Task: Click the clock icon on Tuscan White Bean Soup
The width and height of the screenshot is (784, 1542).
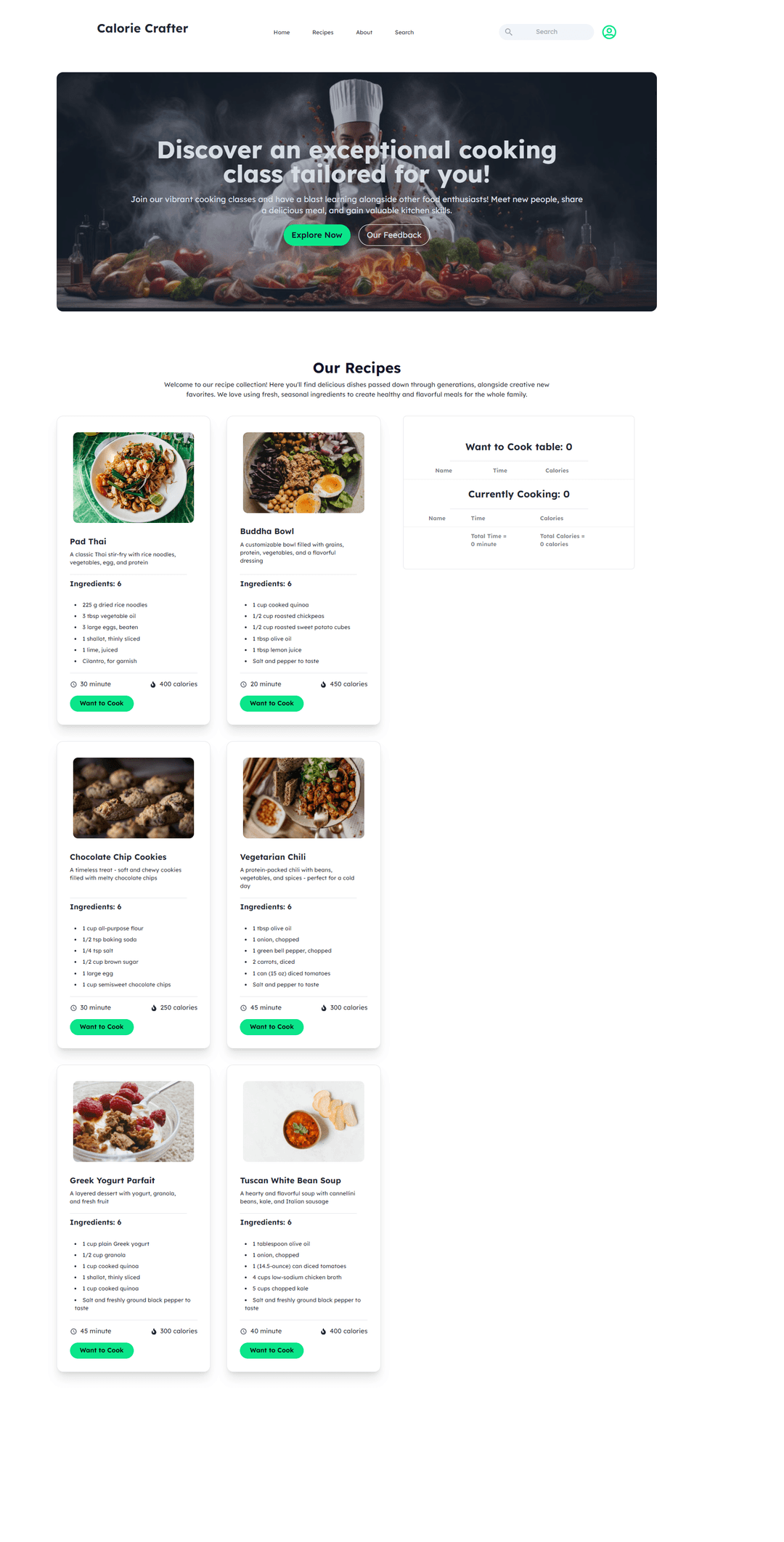Action: (243, 1331)
